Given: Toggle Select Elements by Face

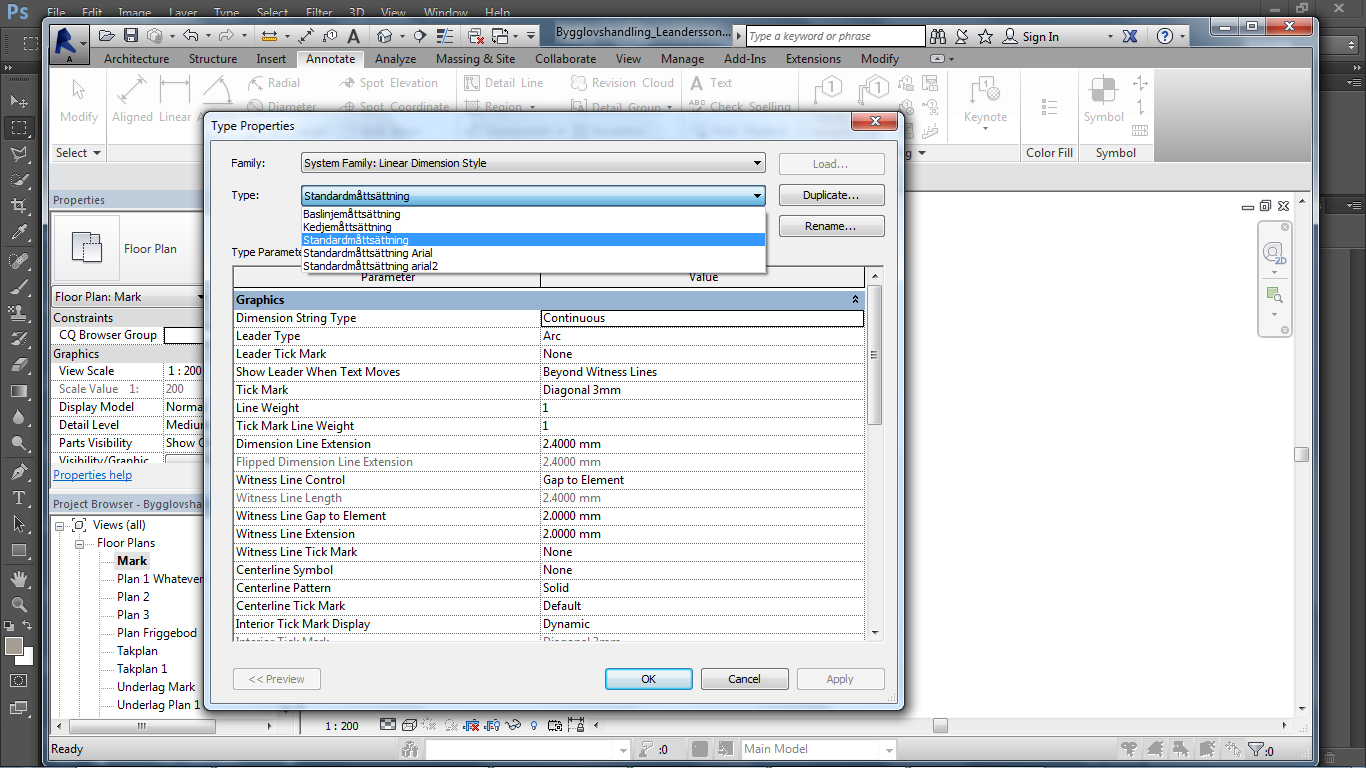Looking at the screenshot, I should click(x=1207, y=749).
